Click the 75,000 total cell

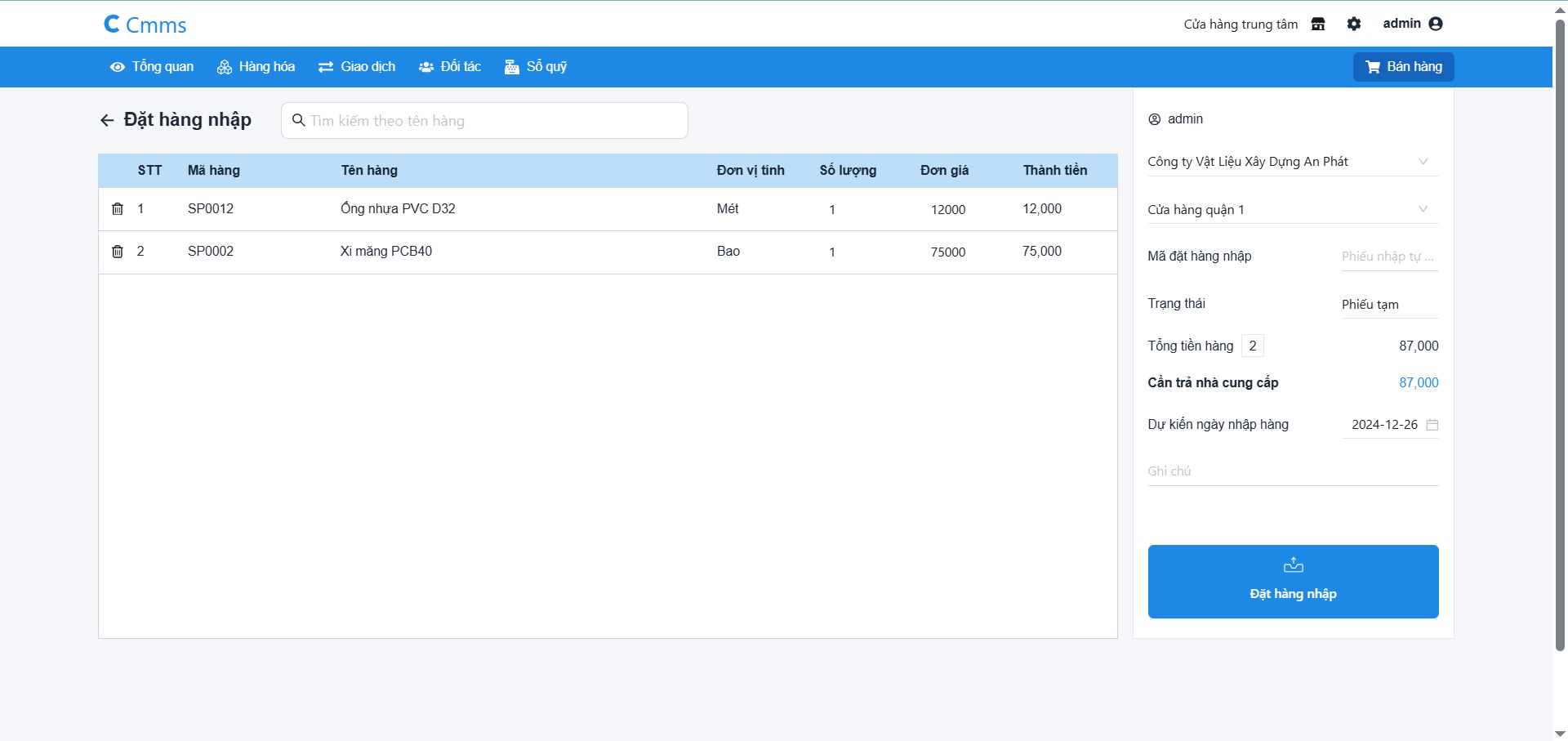tap(1042, 252)
